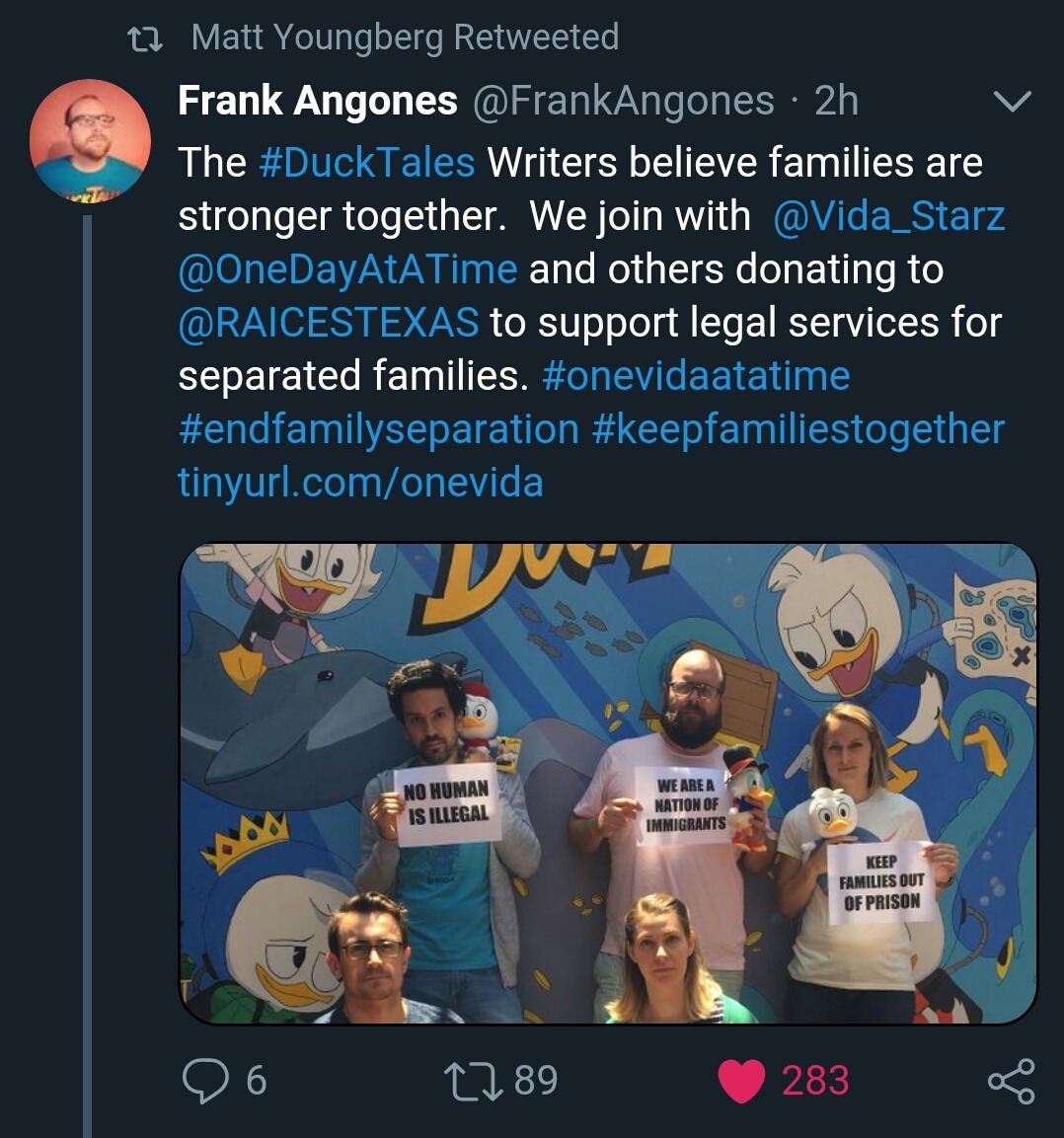Open the Frank Angones display name
The height and width of the screenshot is (1138, 1064).
point(317,101)
